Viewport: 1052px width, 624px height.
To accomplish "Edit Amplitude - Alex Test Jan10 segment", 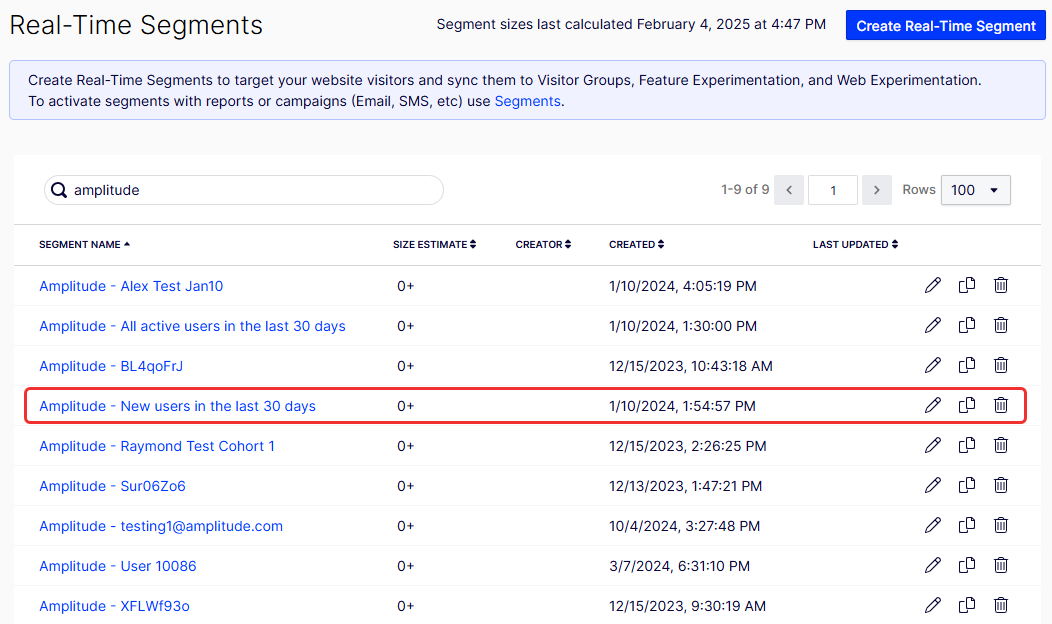I will point(933,285).
